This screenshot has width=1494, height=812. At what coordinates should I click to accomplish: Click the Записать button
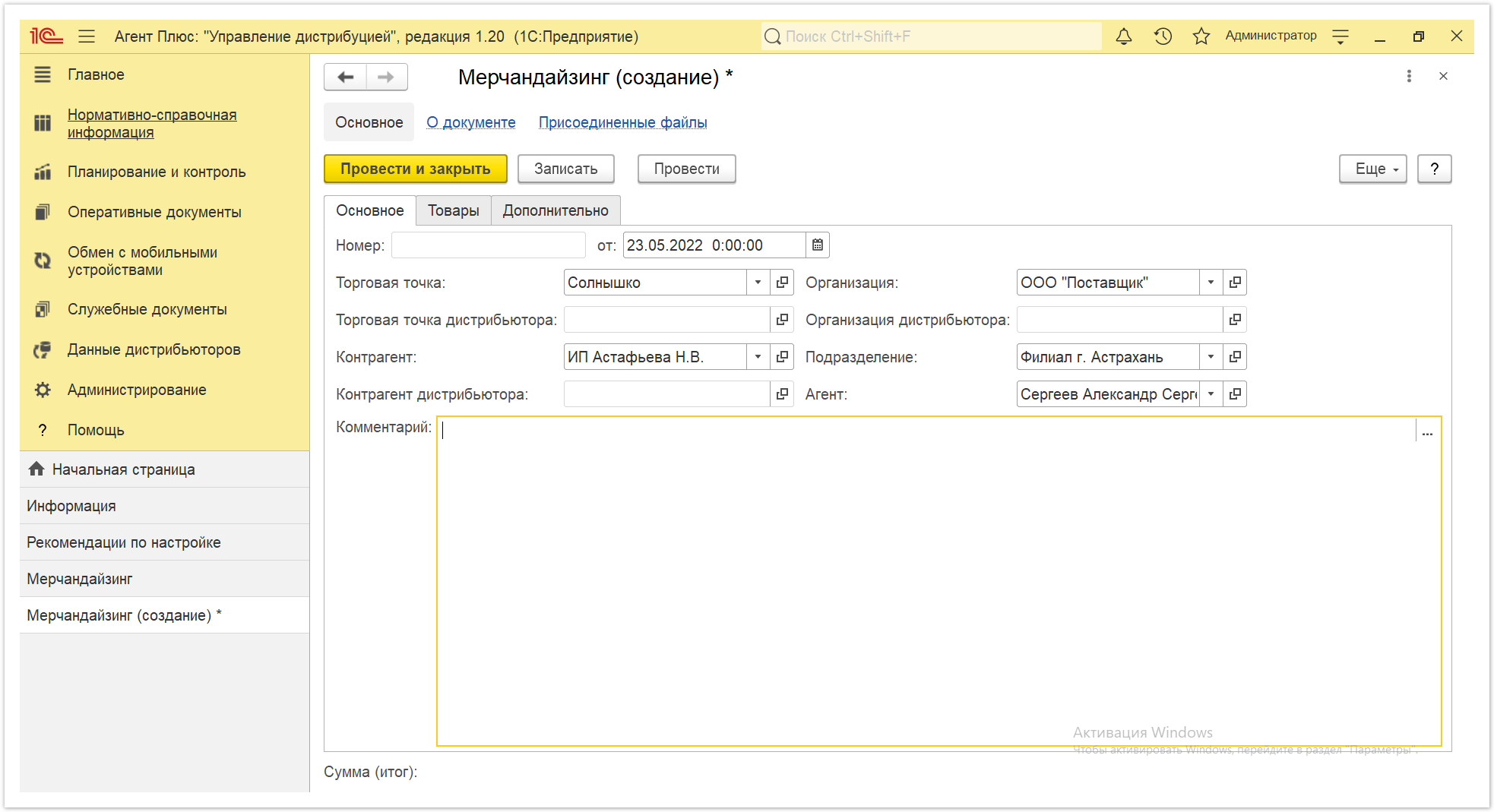(x=565, y=169)
